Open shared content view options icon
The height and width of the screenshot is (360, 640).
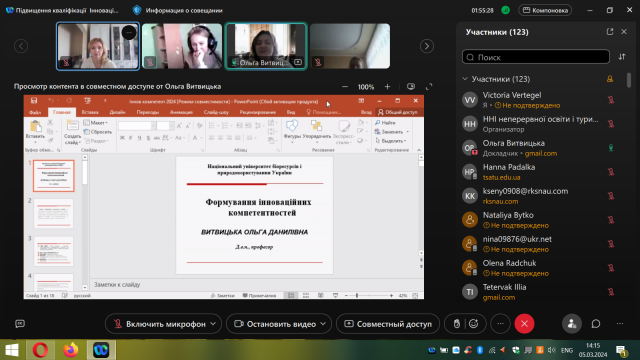[411, 87]
